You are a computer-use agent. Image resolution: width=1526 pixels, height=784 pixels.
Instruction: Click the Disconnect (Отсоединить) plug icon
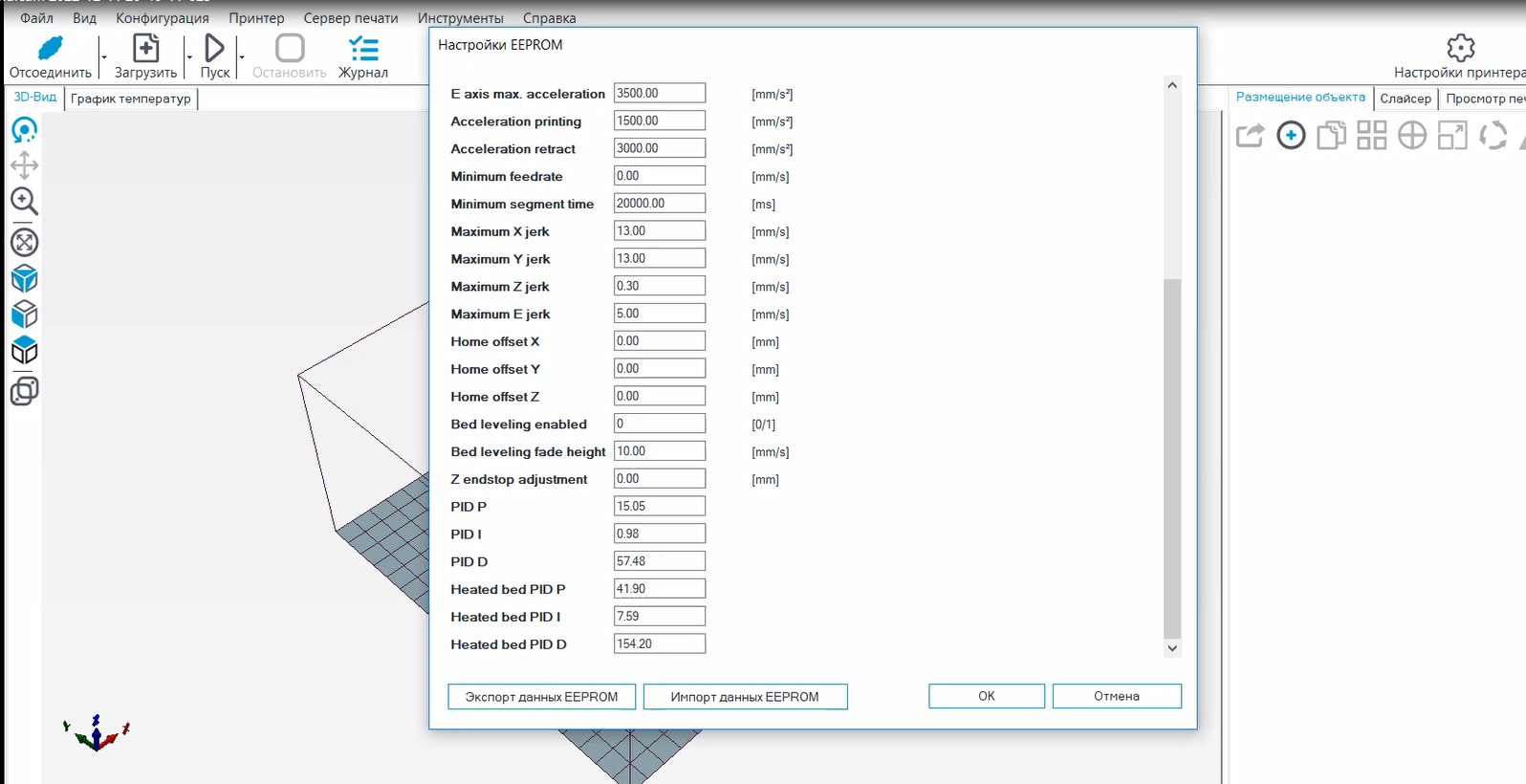[50, 48]
